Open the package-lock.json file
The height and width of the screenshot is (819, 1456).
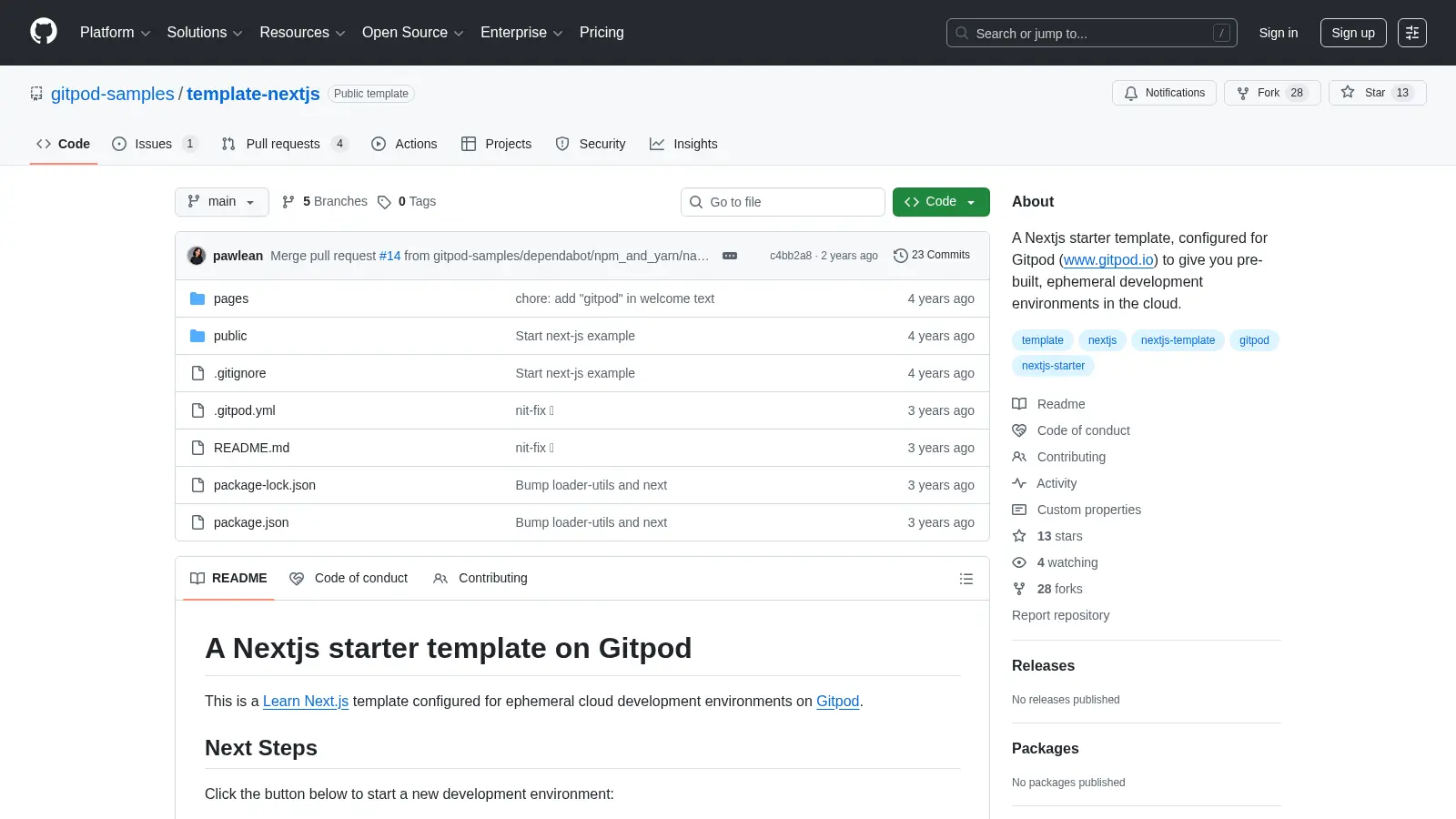pyautogui.click(x=265, y=485)
